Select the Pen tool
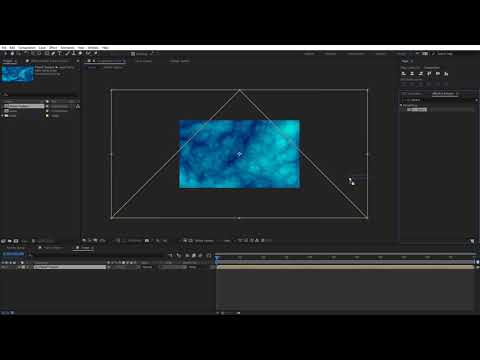Screen dimensions: 480x360 (53, 53)
